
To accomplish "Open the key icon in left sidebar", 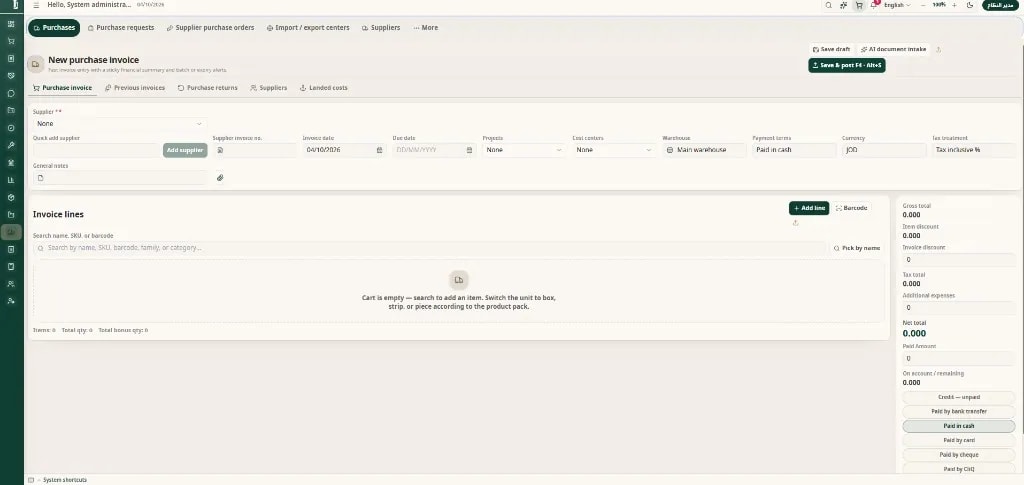I will point(11,145).
